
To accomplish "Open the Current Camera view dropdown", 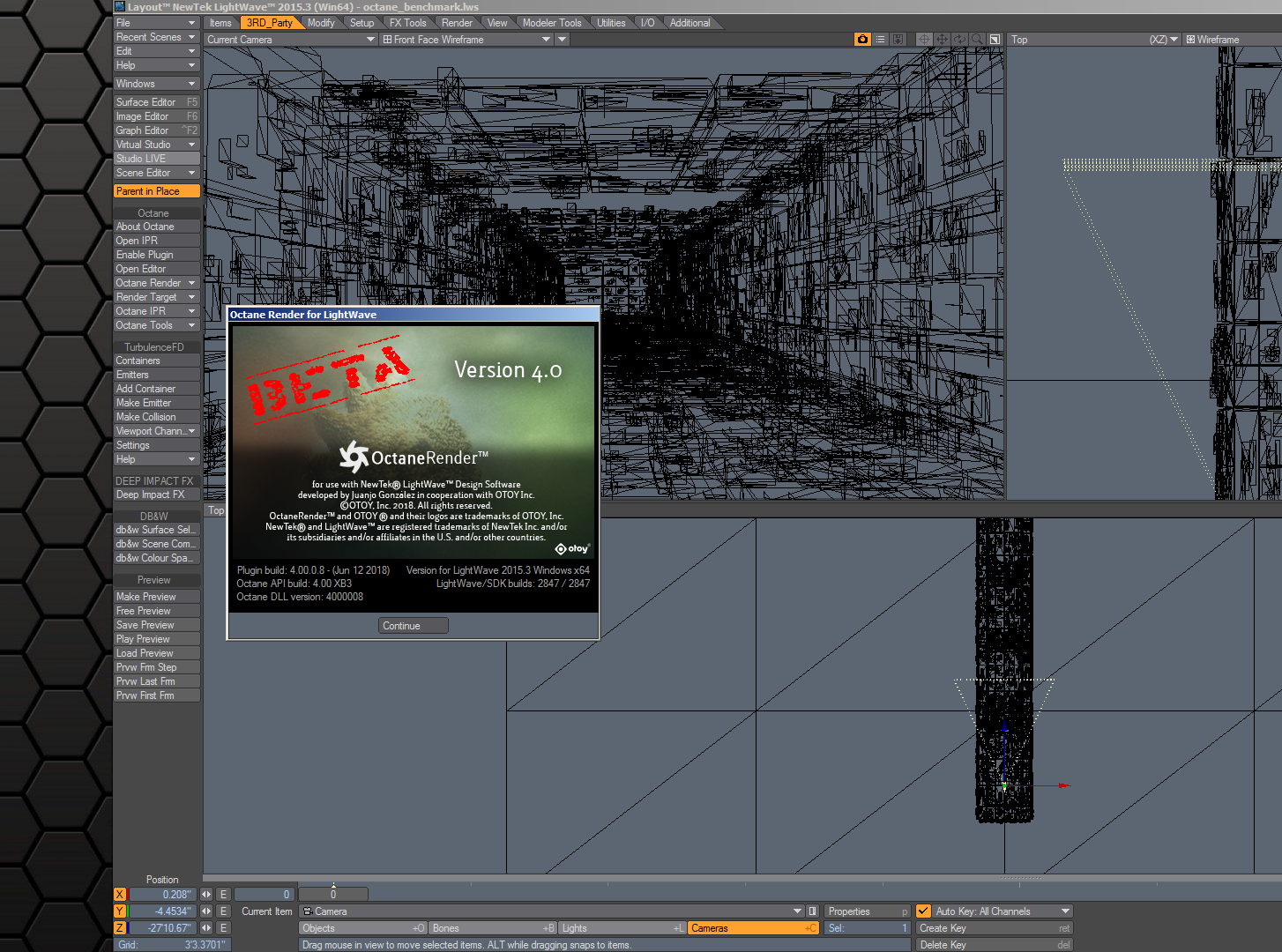I will click(x=291, y=40).
